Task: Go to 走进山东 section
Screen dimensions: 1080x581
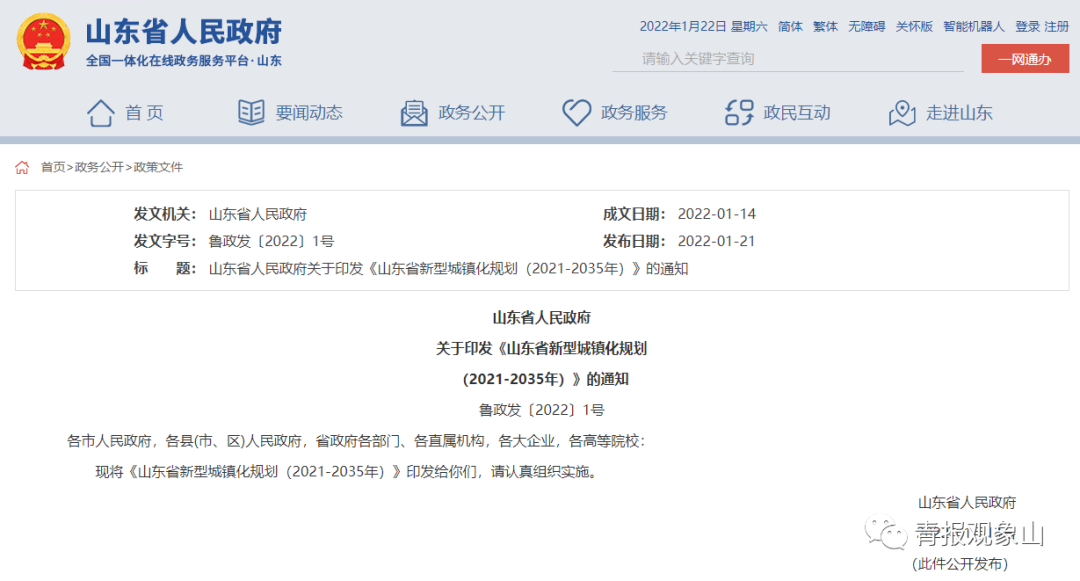Action: click(959, 113)
